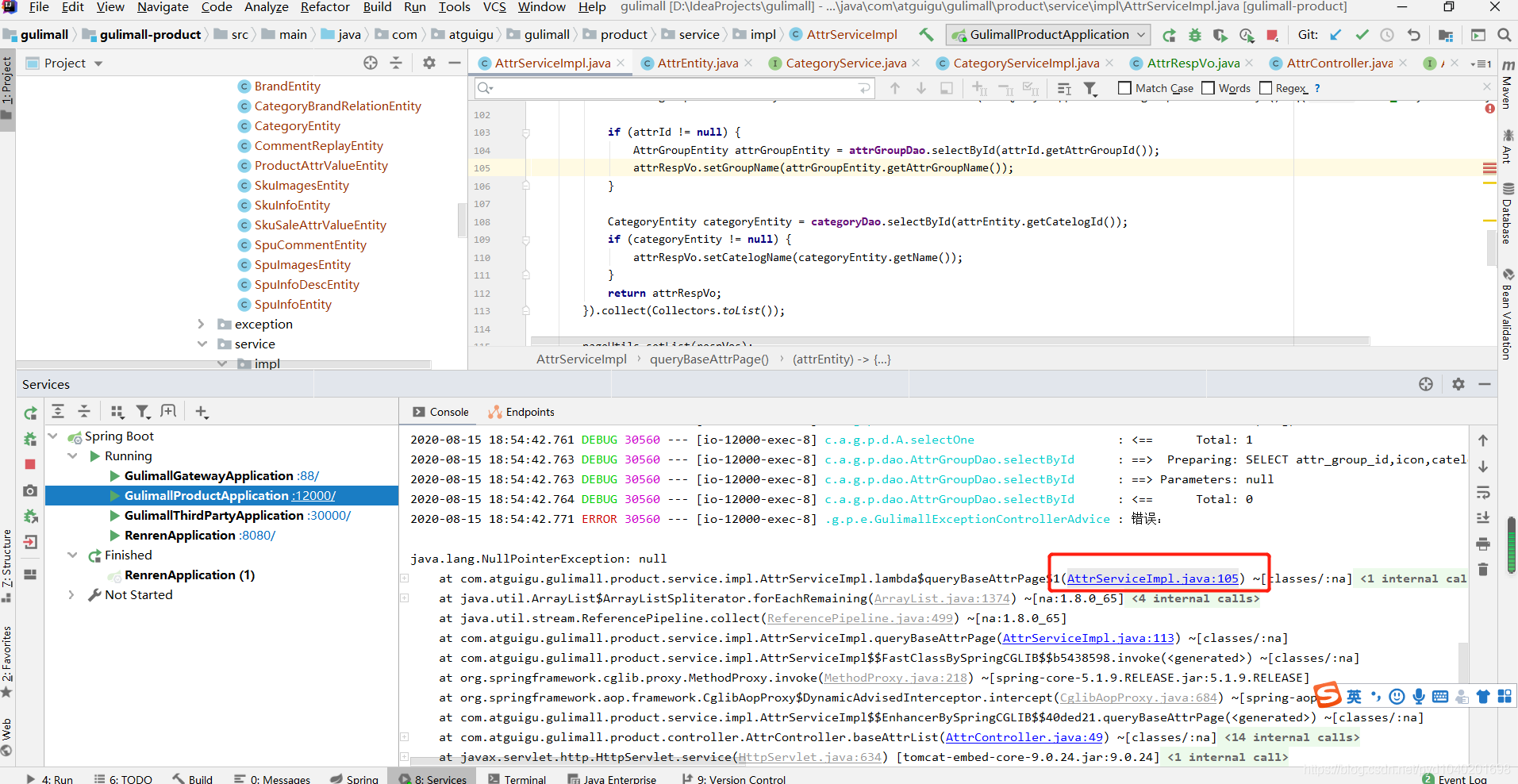Click Git commit checkmark icon

pos(1362,35)
